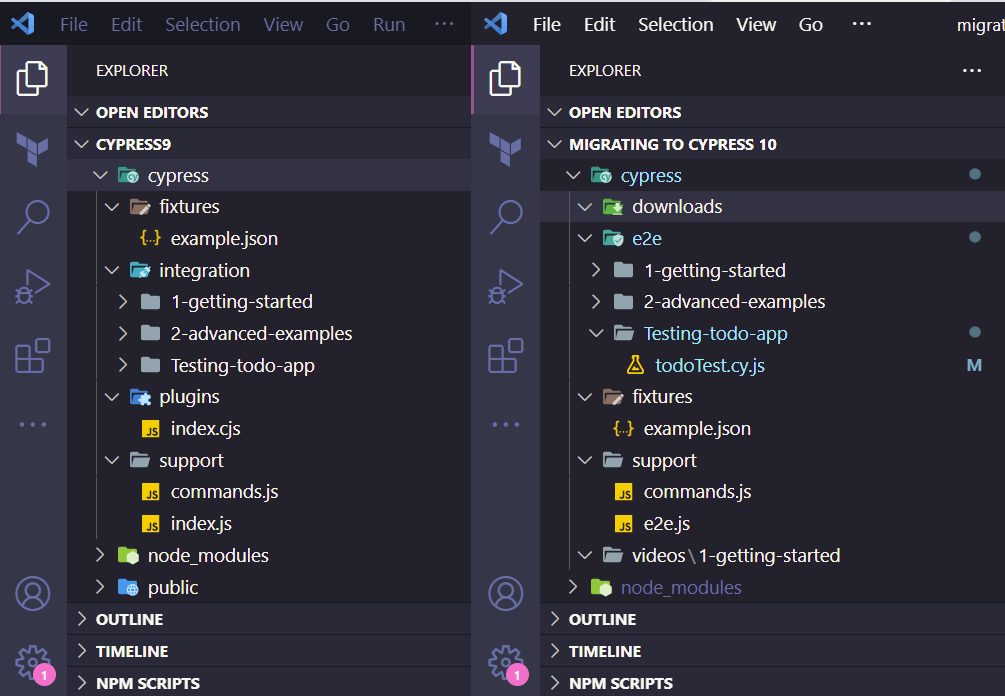Select e2e.js in support folder
This screenshot has height=696, width=1005.
coord(666,523)
